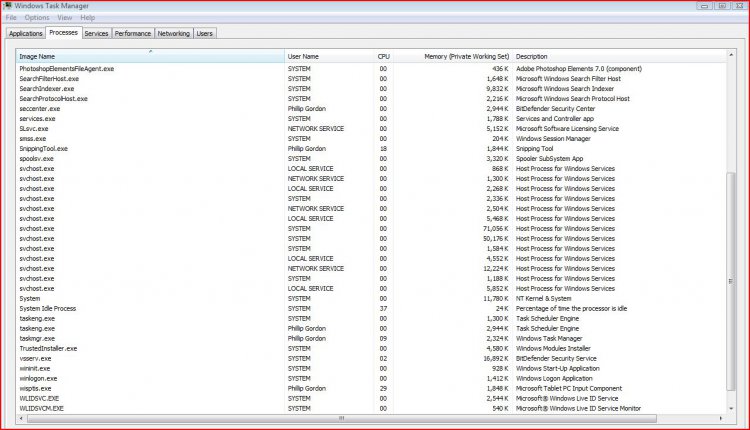Select WLIDSVCM.EXE process

click(371, 408)
